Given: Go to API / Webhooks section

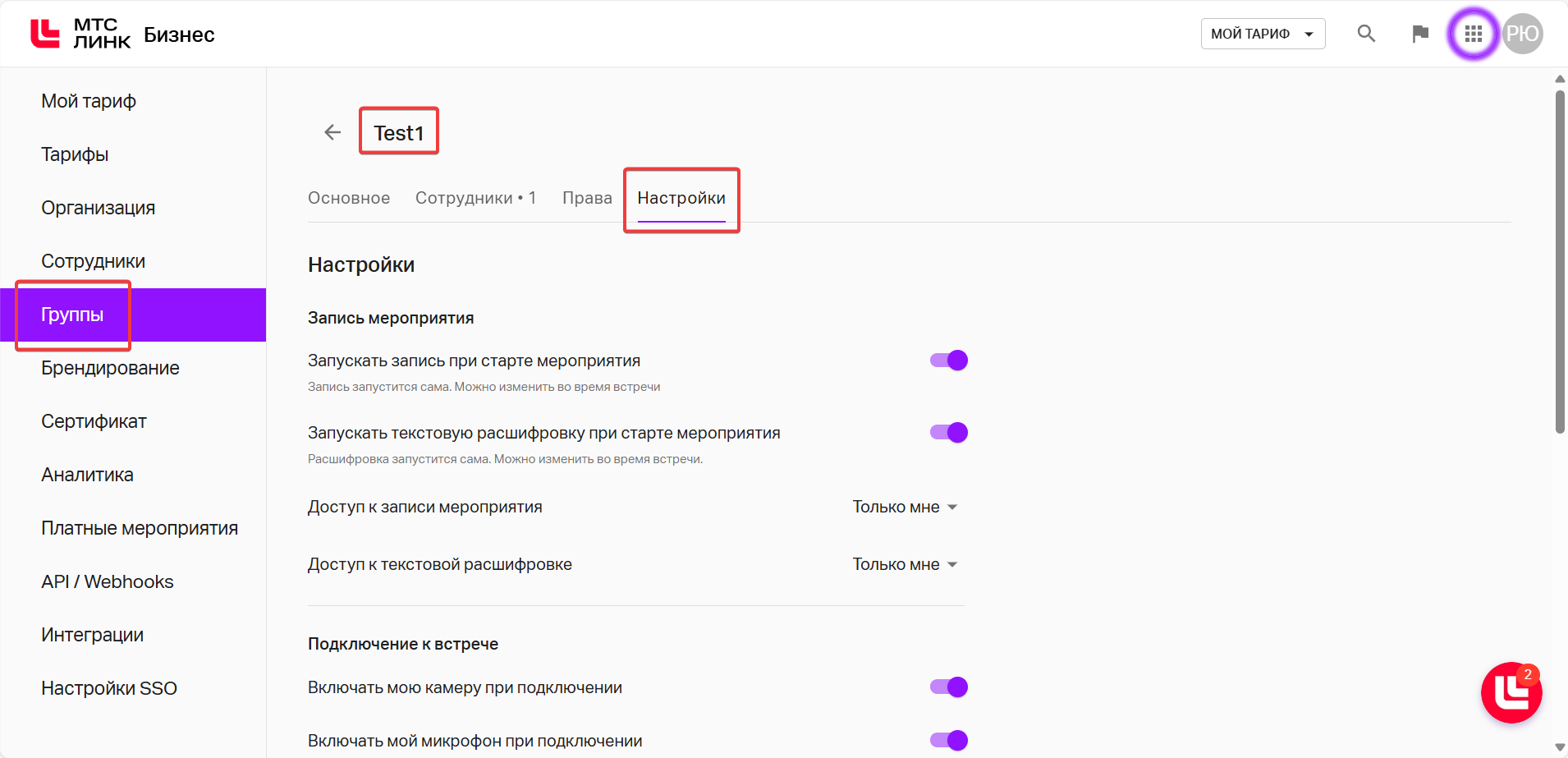Looking at the screenshot, I should (108, 581).
